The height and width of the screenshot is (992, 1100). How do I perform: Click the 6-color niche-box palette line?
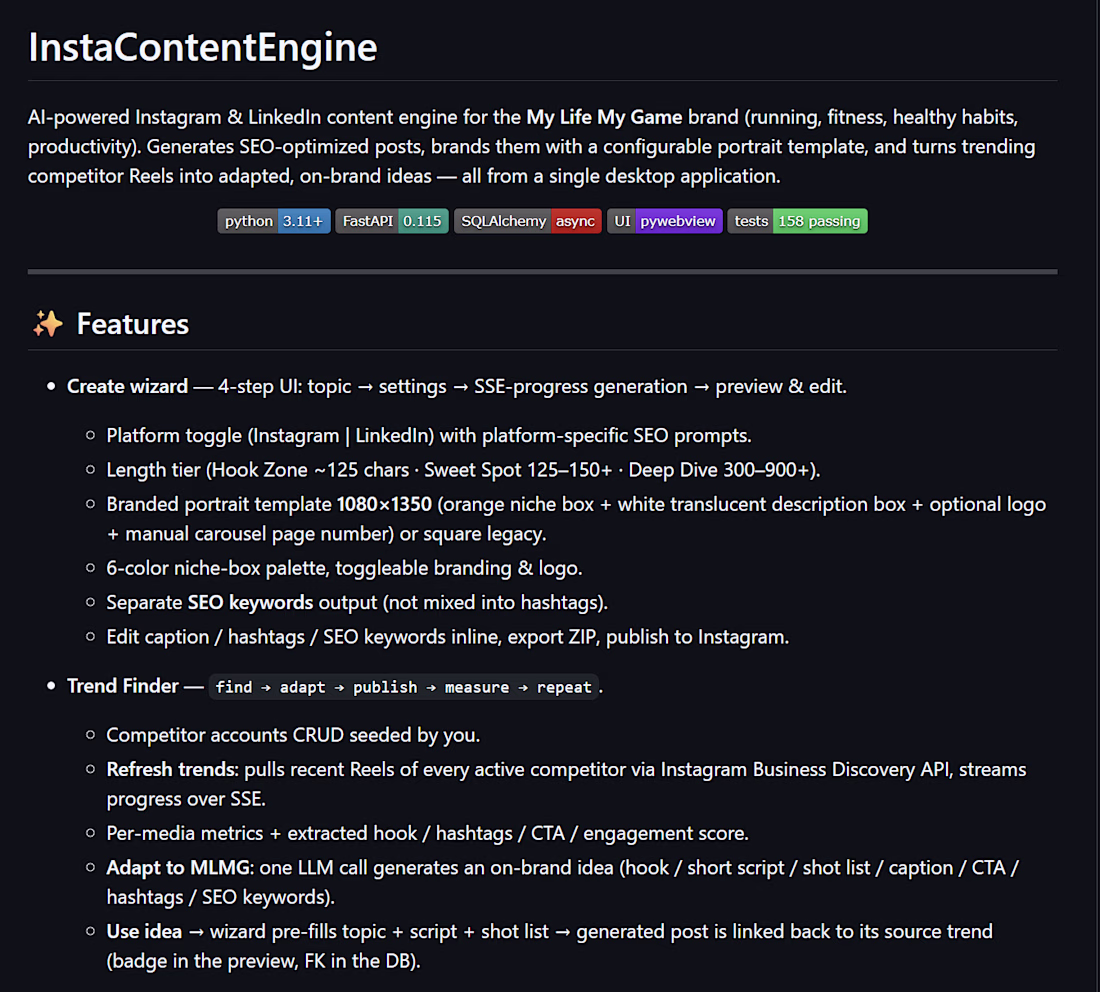click(344, 568)
